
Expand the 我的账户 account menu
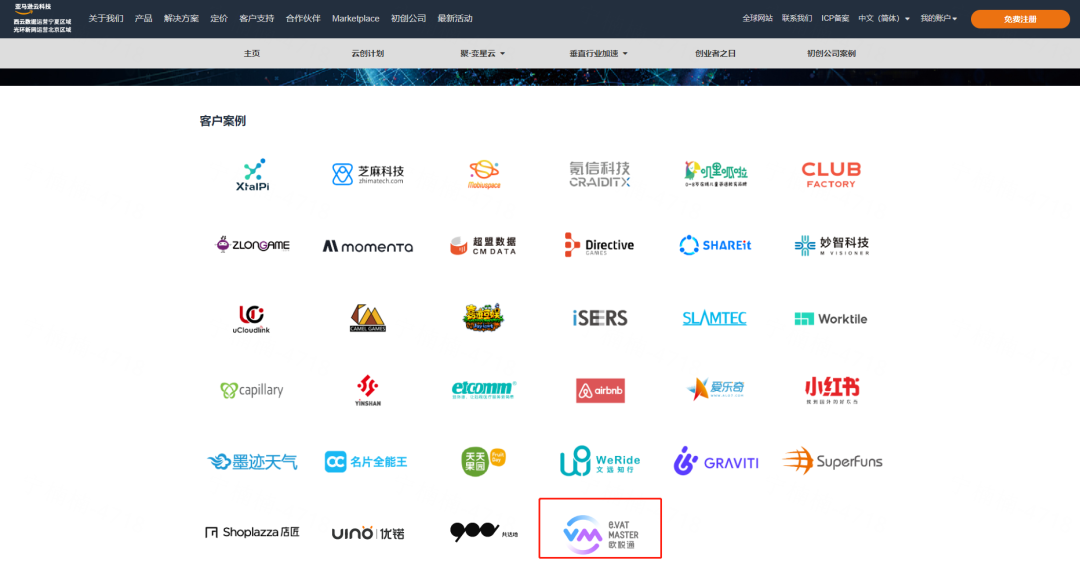click(938, 19)
